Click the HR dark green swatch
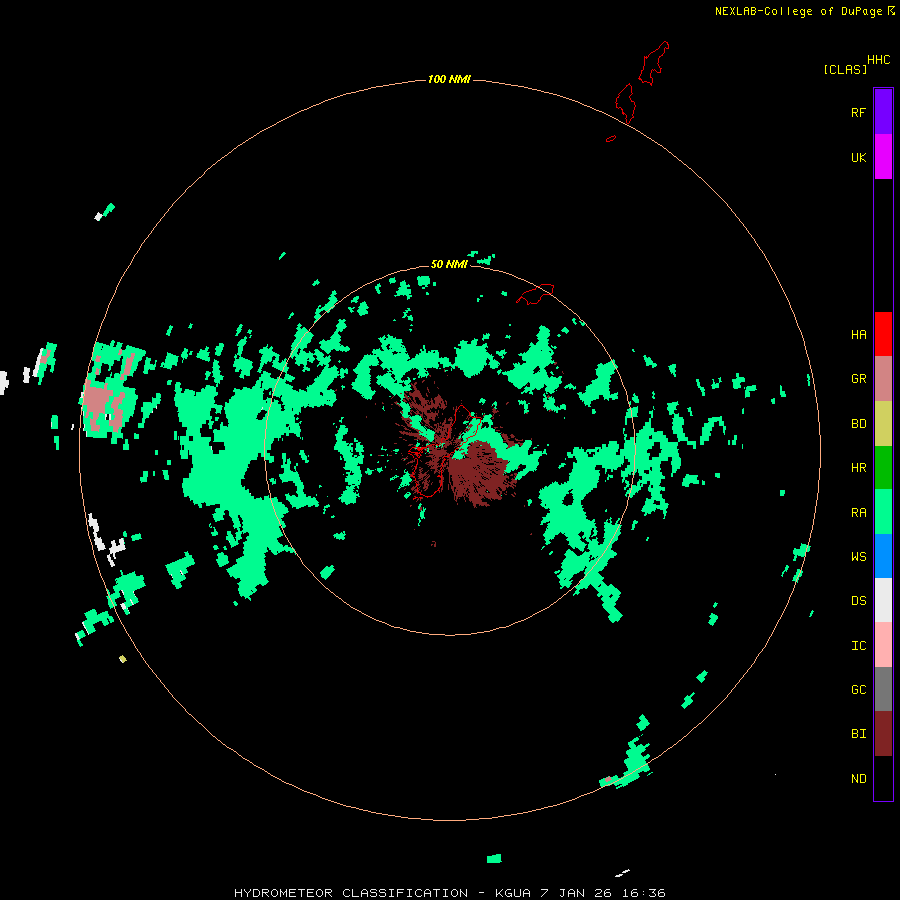 coord(883,468)
